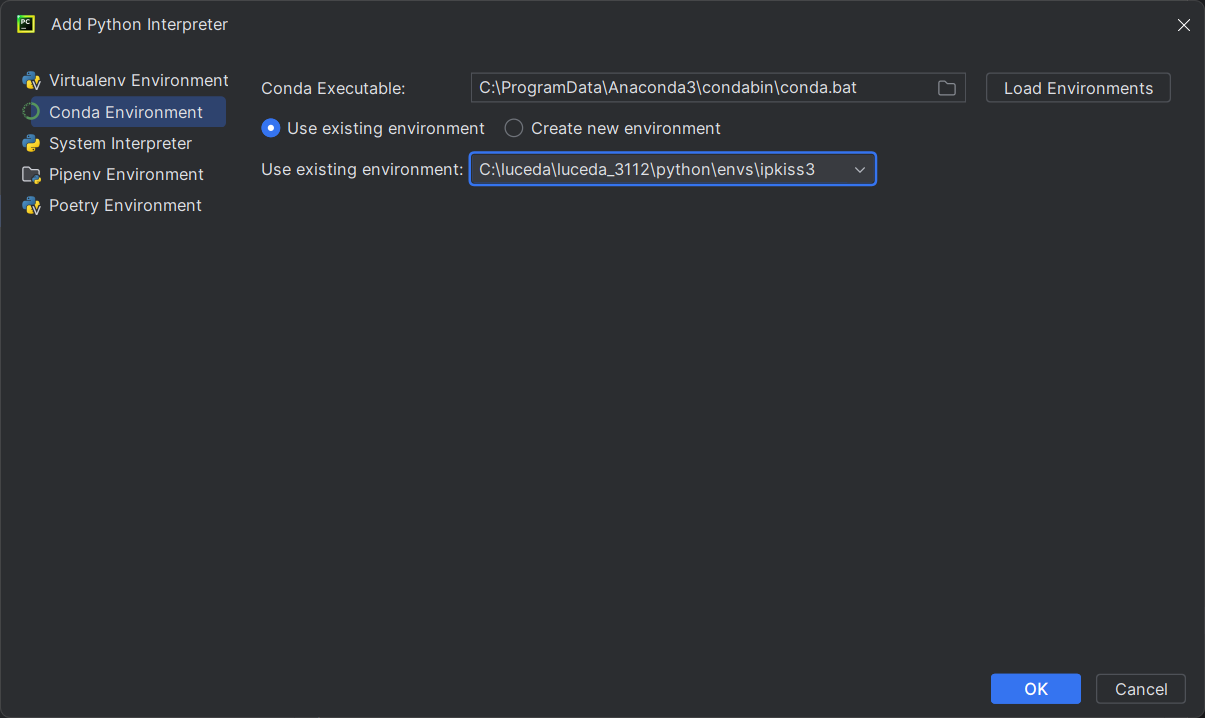Viewport: 1205px width, 718px height.
Task: Click the System Interpreter python icon
Action: click(31, 143)
